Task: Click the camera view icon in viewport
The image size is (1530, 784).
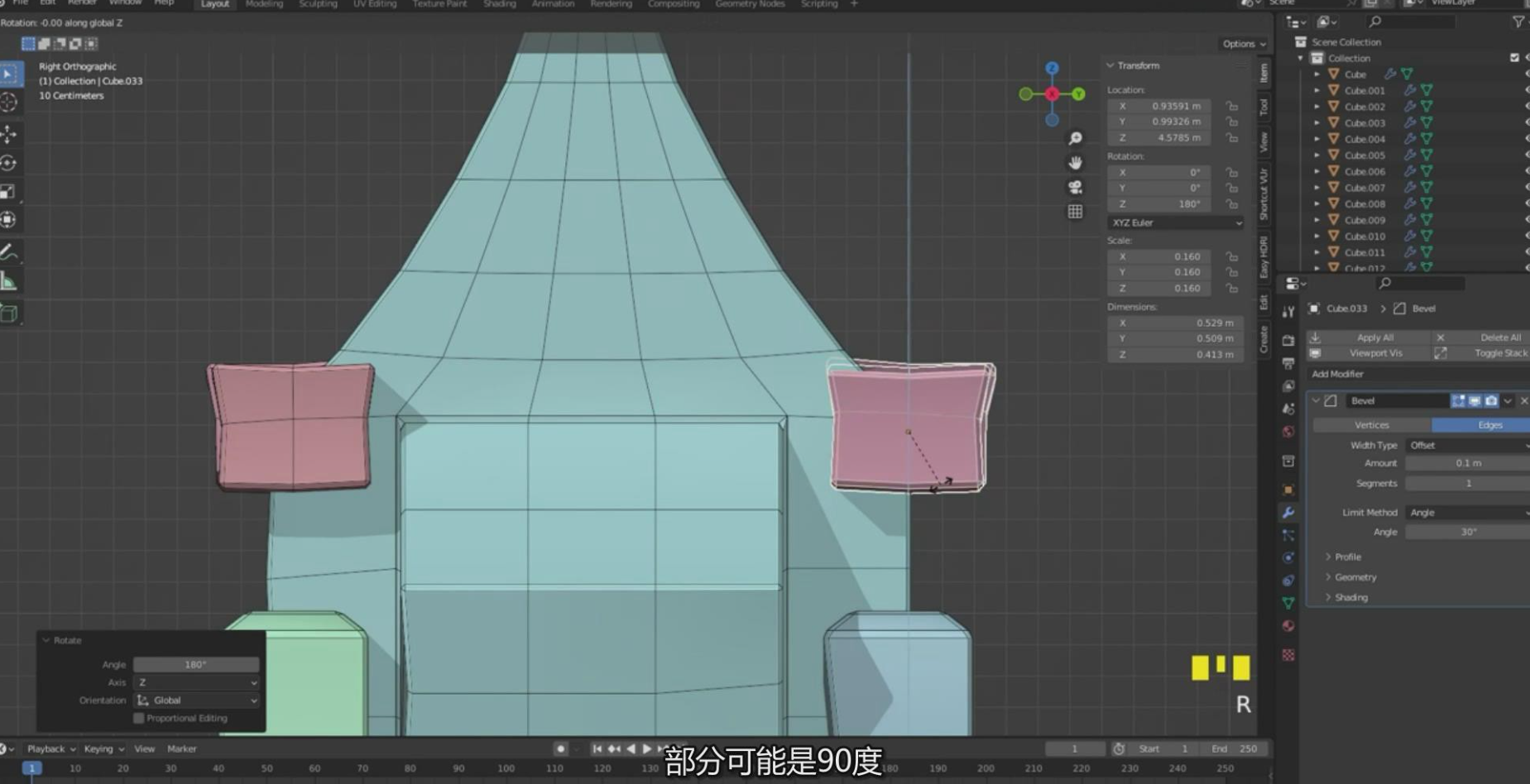Action: 1075,187
